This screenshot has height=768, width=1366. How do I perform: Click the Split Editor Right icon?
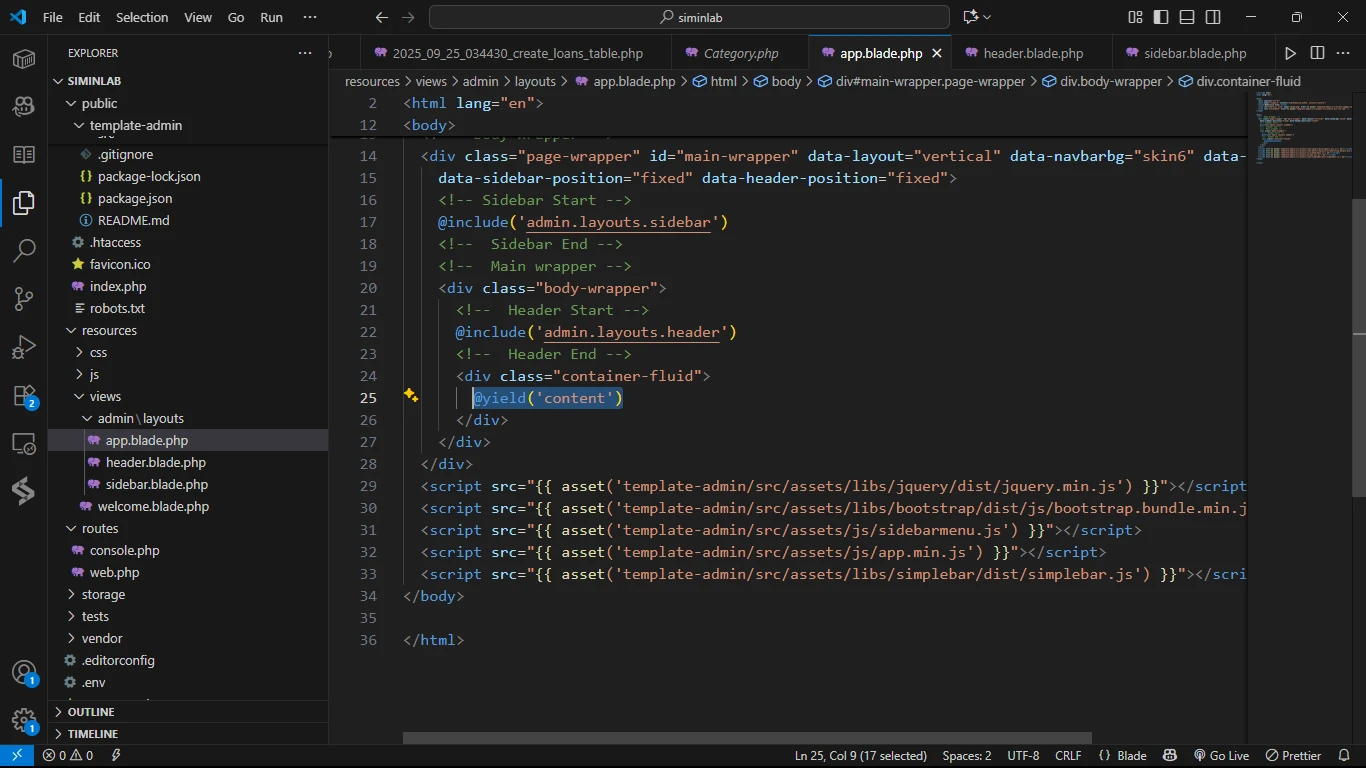[x=1317, y=53]
